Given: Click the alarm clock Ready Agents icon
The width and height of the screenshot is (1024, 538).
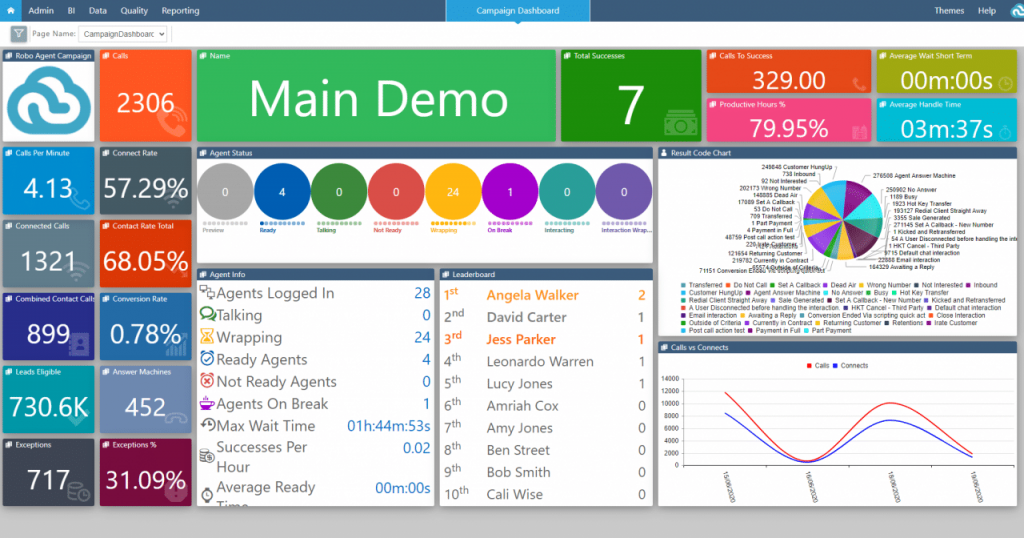Looking at the screenshot, I should [207, 359].
